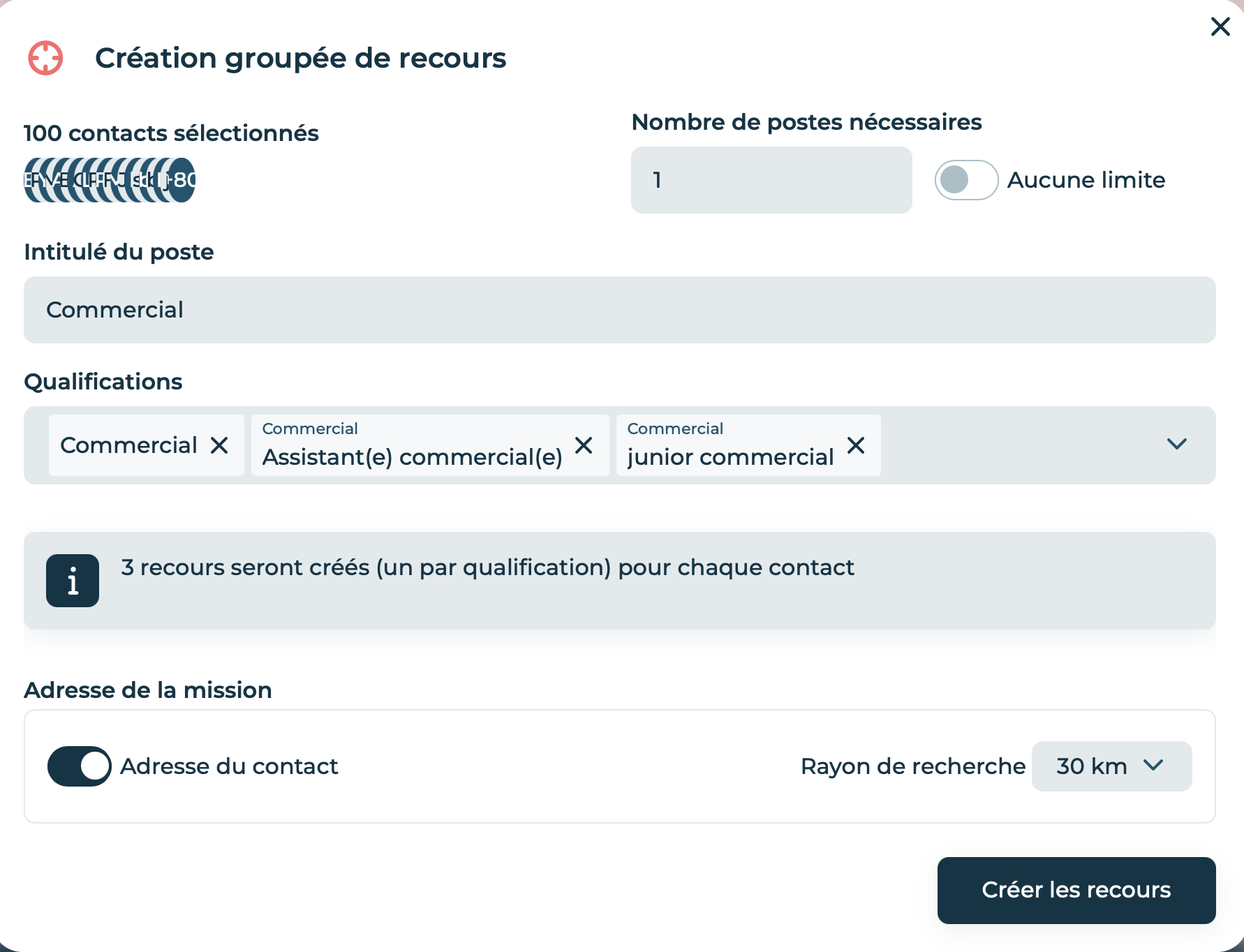Remove the junior commercial qualification tag
1244x952 pixels.
(x=856, y=445)
